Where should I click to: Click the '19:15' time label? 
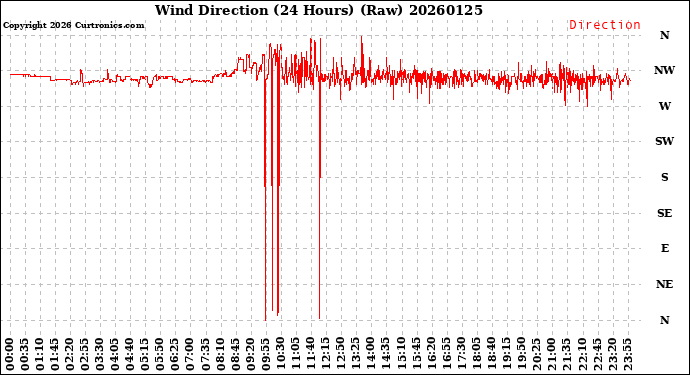tap(506, 354)
